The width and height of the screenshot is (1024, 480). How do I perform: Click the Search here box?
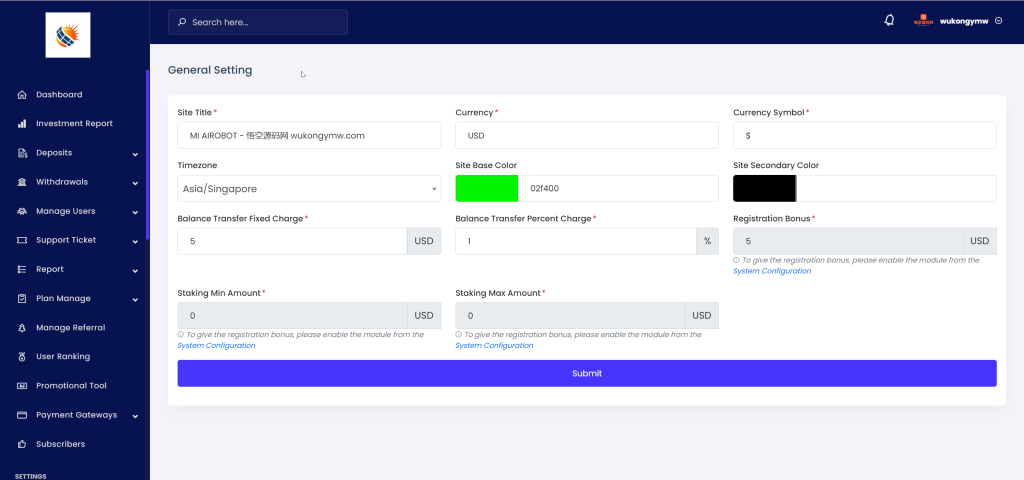tap(258, 22)
